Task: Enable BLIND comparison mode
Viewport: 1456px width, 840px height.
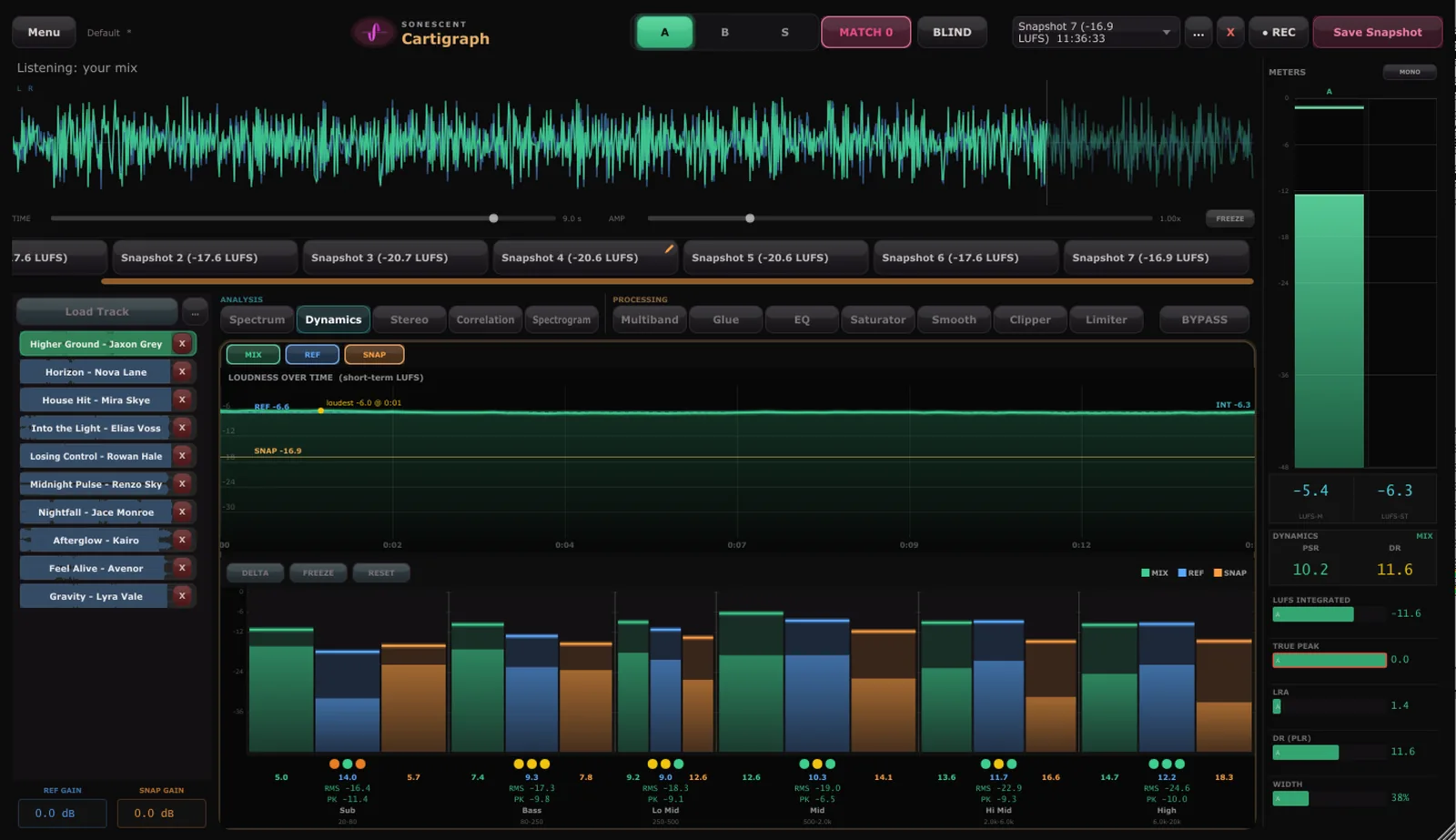Action: 952,32
